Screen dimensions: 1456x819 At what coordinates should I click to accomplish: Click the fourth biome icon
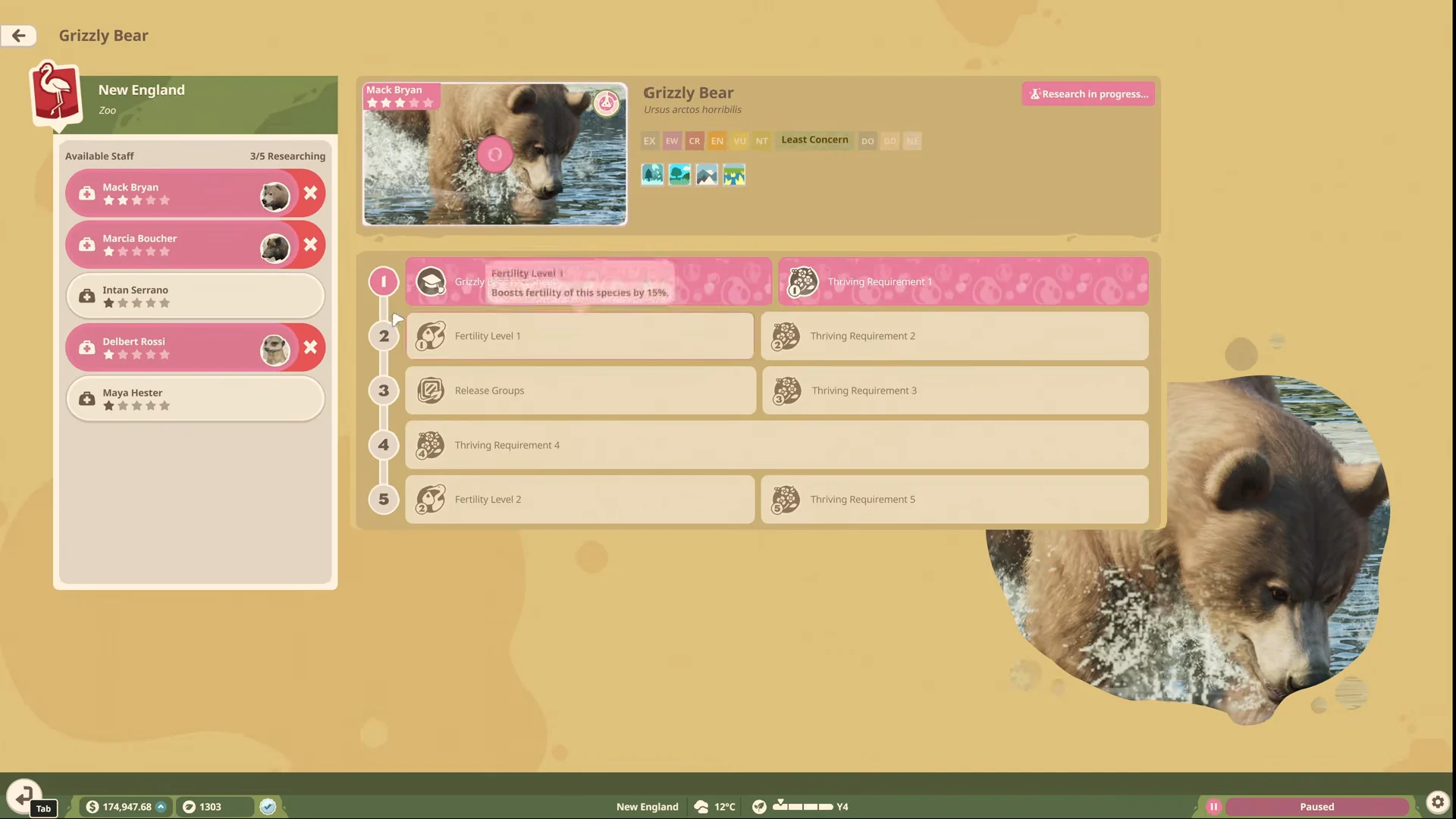pos(734,174)
